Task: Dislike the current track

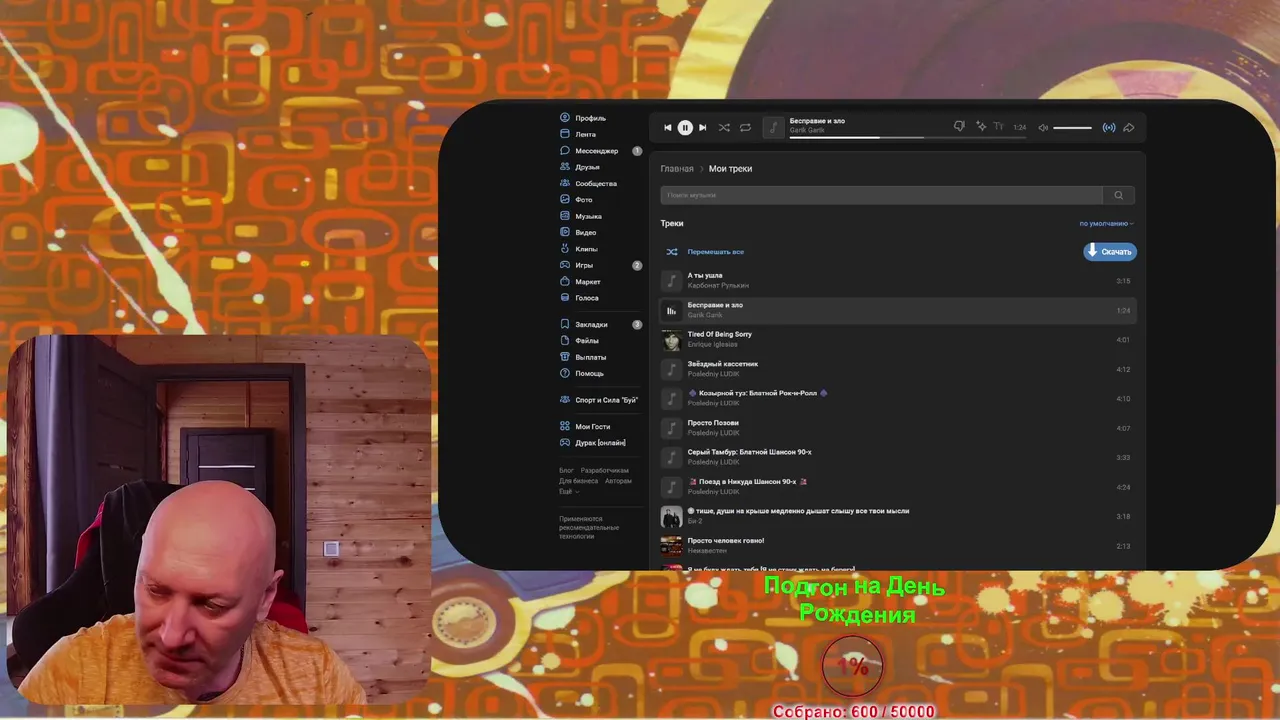Action: pos(959,127)
